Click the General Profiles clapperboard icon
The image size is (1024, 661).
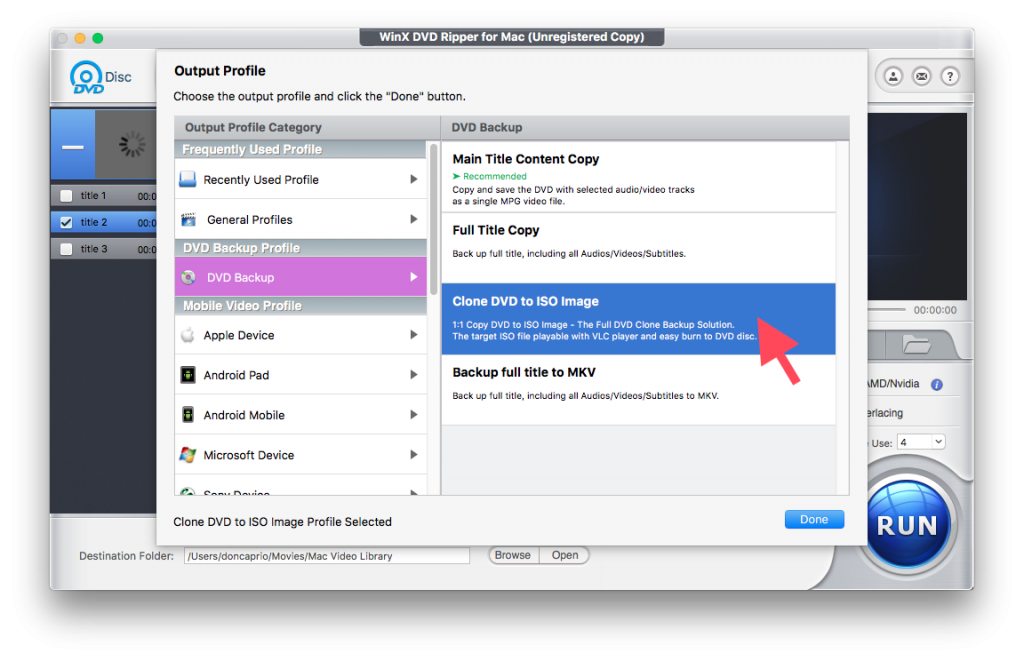click(189, 219)
